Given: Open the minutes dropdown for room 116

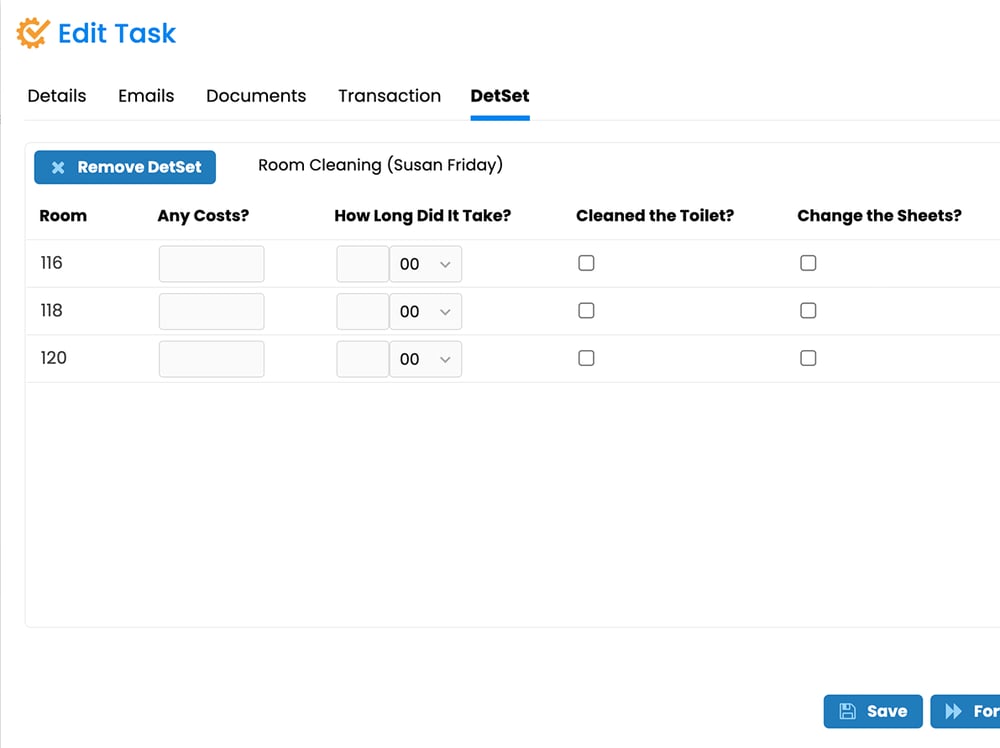Looking at the screenshot, I should pyautogui.click(x=426, y=263).
